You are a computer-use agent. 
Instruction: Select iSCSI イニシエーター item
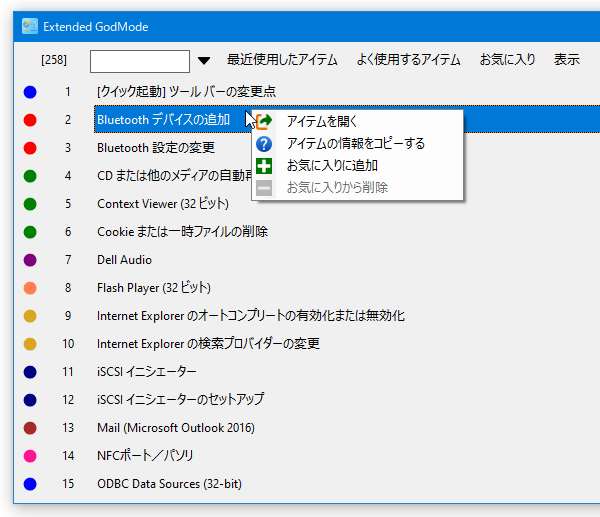(x=147, y=372)
